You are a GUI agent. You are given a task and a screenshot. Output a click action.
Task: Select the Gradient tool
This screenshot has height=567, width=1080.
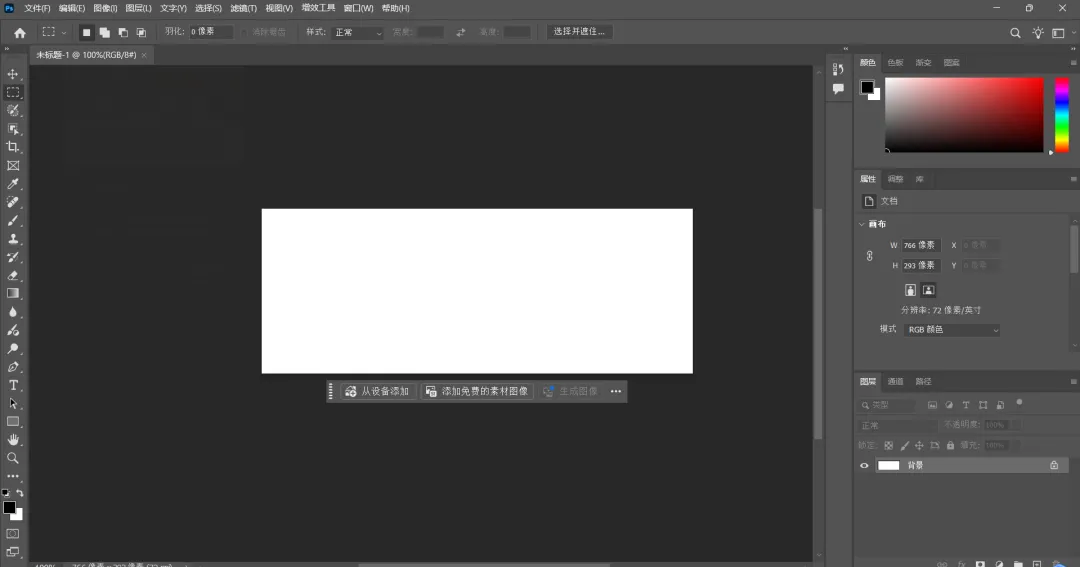click(13, 293)
